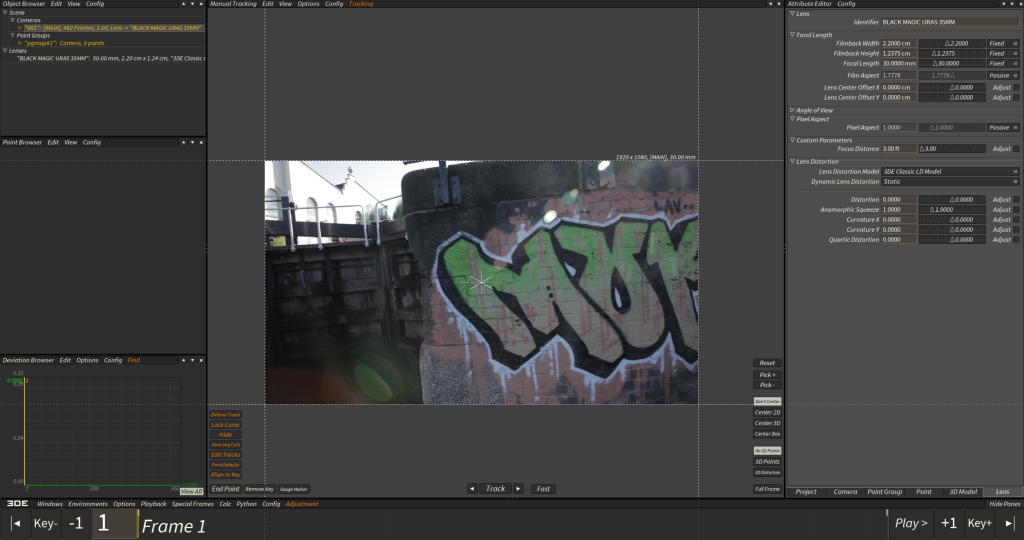Step forward one frame with +1 button
The height and width of the screenshot is (540, 1024).
(x=948, y=523)
